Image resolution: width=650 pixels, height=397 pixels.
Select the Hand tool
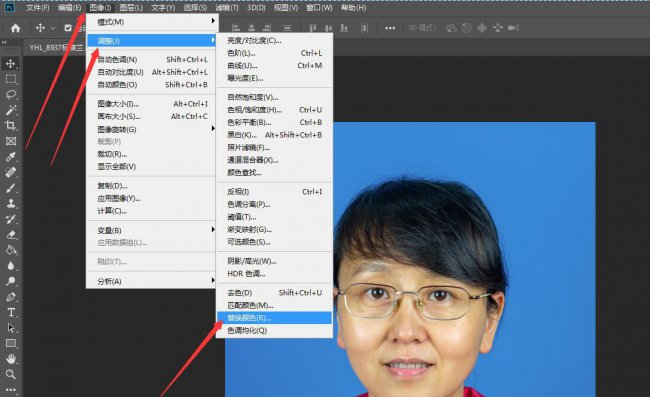[11, 359]
